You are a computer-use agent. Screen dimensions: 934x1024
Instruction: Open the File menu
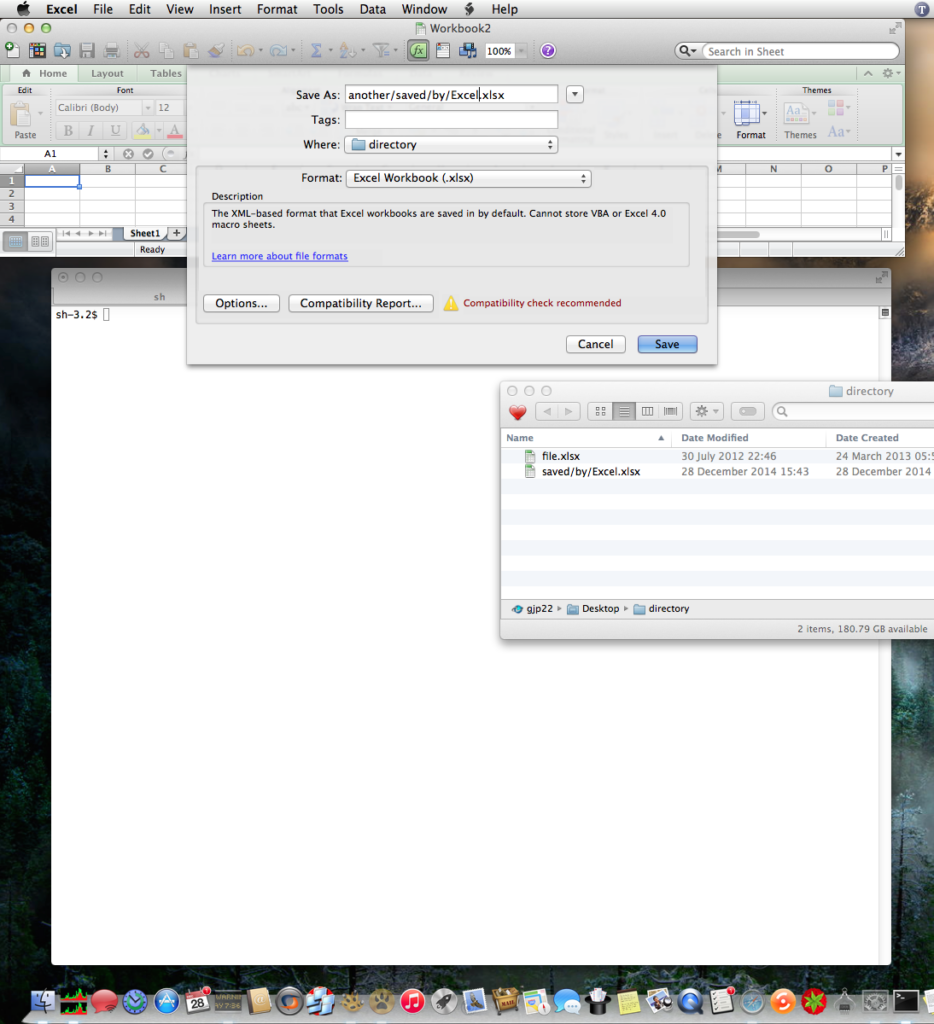coord(103,9)
